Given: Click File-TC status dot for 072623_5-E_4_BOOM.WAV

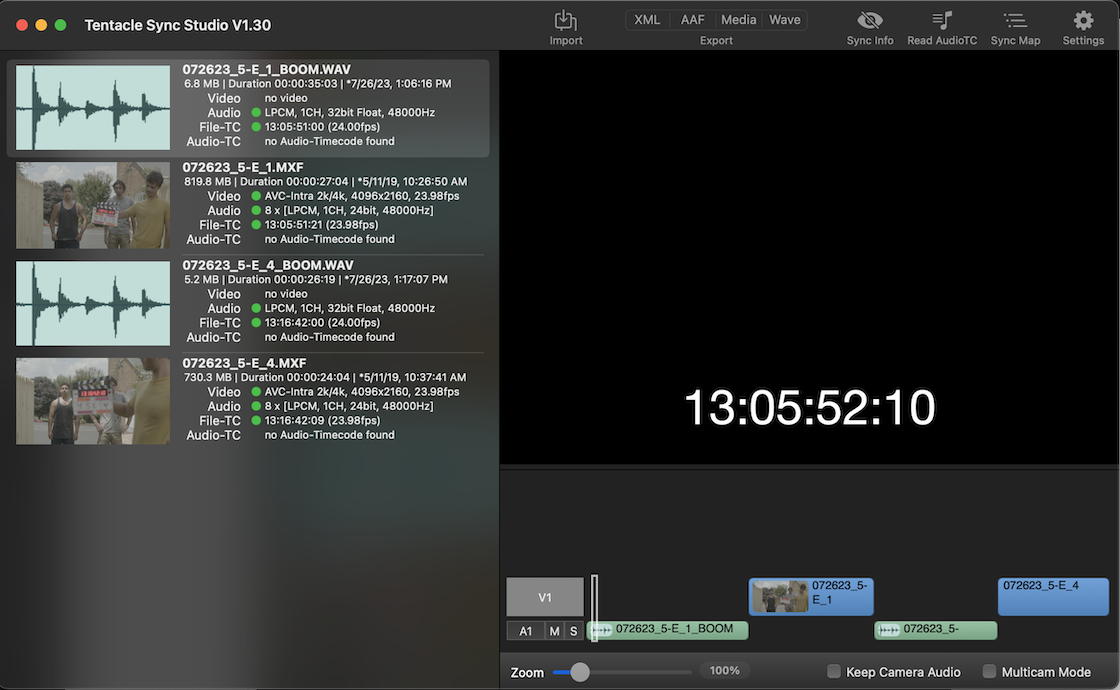Looking at the screenshot, I should [256, 322].
